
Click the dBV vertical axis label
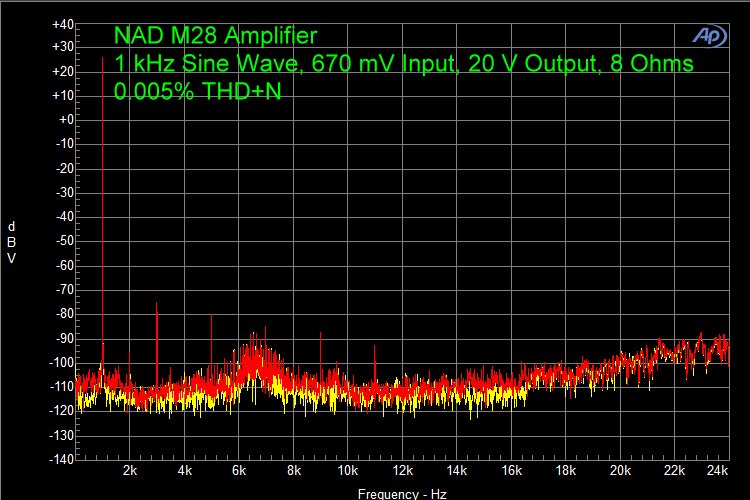pos(11,241)
